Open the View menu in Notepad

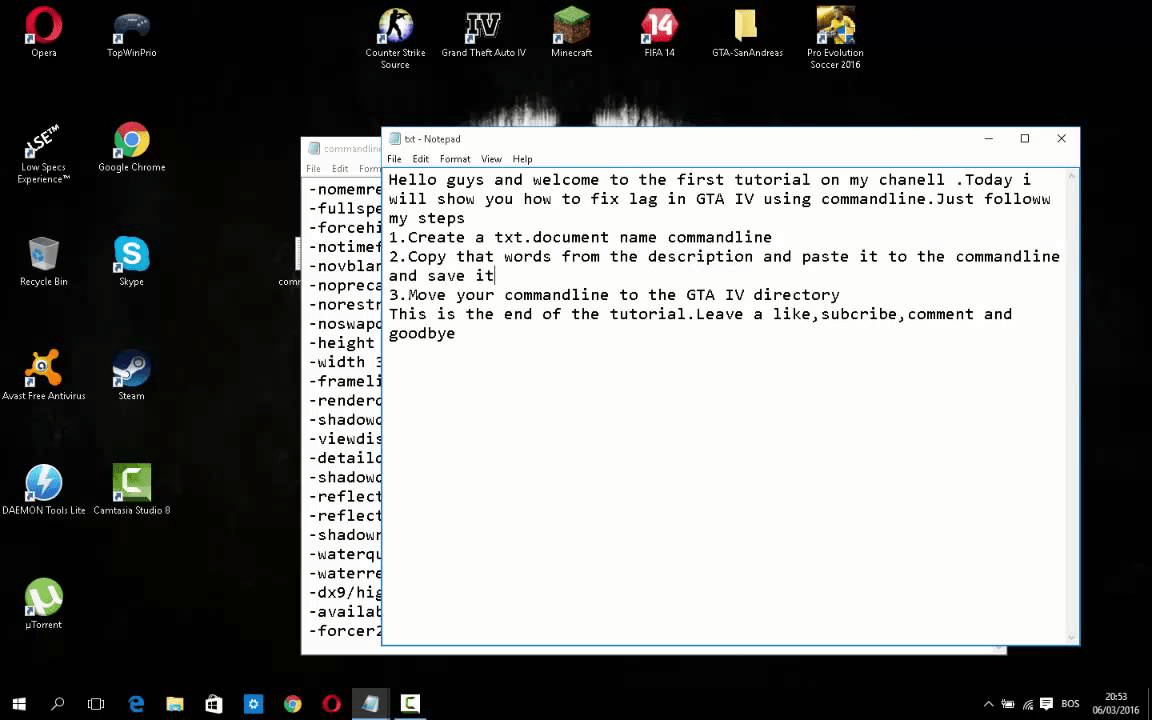coord(491,159)
